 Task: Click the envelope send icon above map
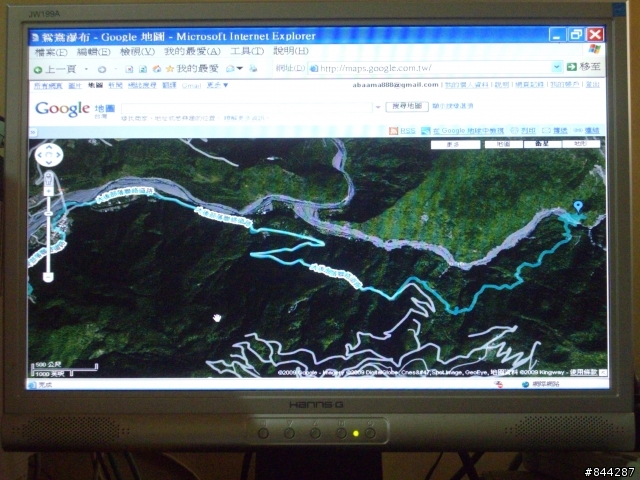(546, 131)
